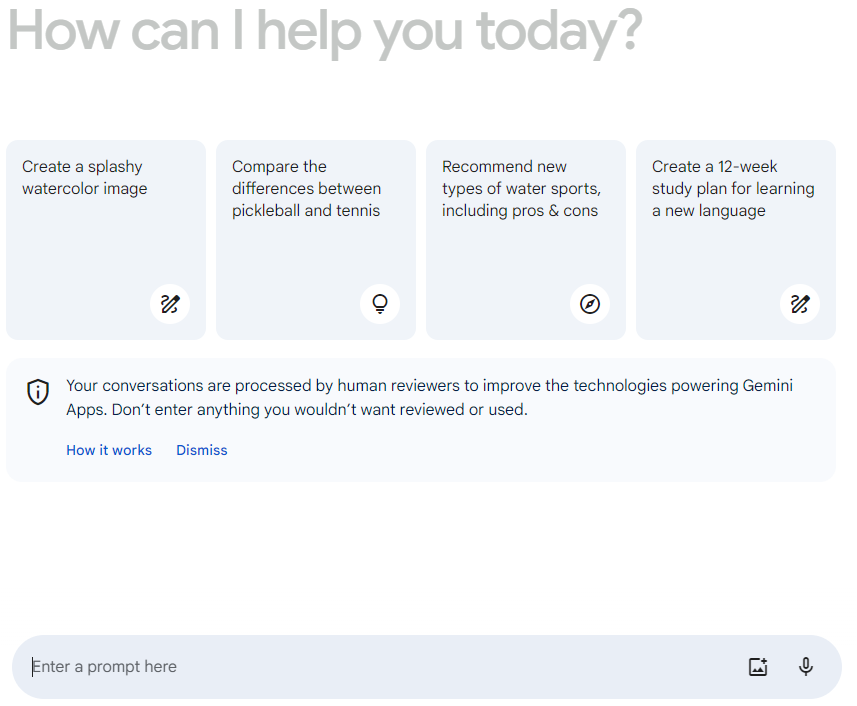Viewport: 857px width, 706px height.
Task: Click the compass button to explore water sports
Action: (590, 304)
